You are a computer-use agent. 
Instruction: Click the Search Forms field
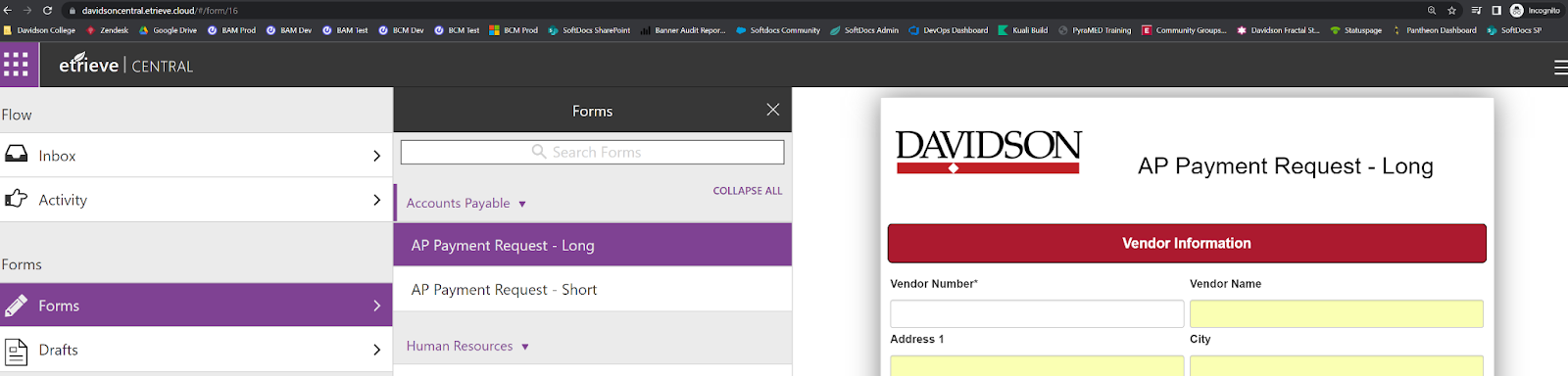pos(592,152)
